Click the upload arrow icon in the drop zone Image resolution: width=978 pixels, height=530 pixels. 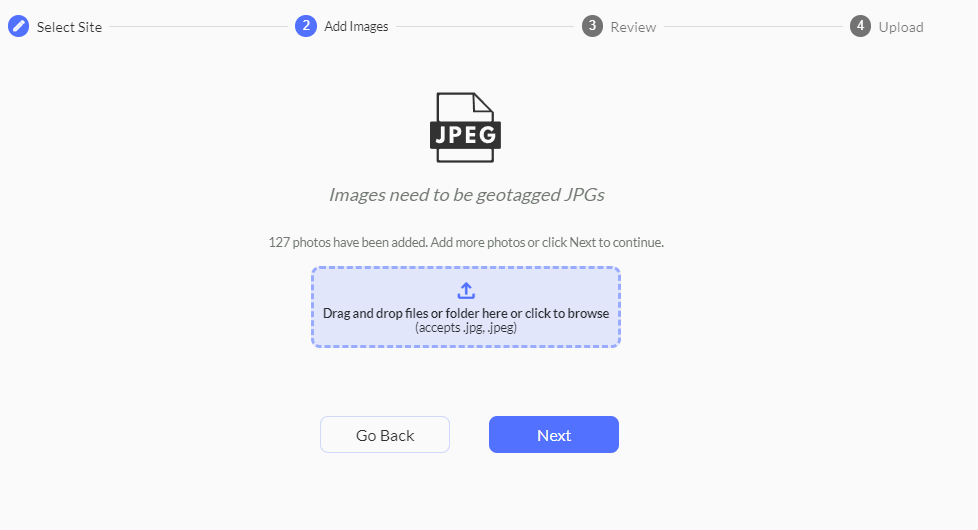click(x=466, y=291)
